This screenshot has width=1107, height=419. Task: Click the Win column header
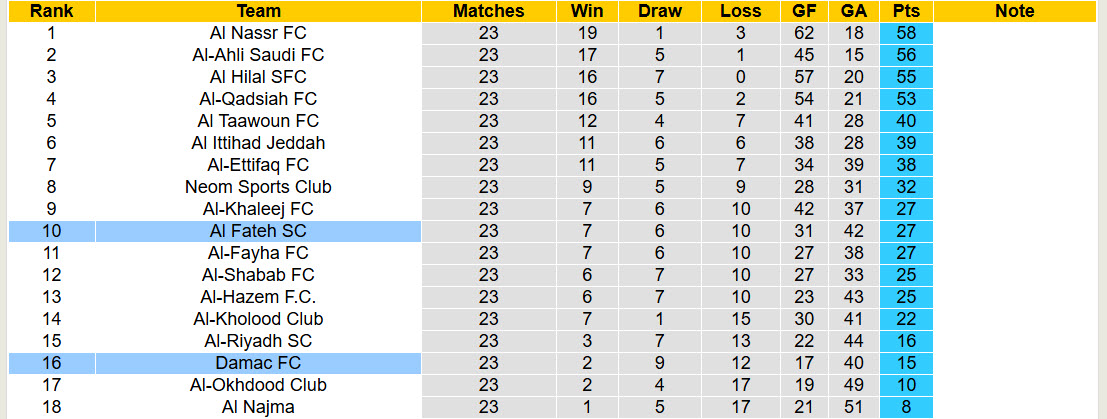coord(587,11)
